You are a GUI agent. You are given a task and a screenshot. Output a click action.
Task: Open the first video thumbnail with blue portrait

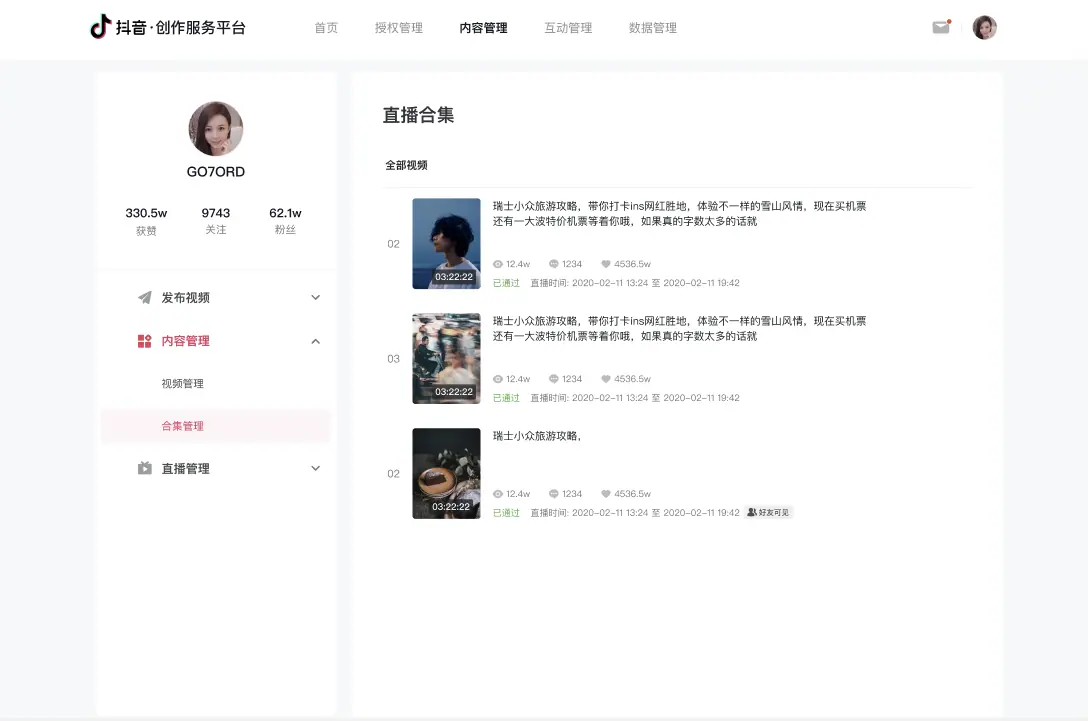pyautogui.click(x=446, y=244)
